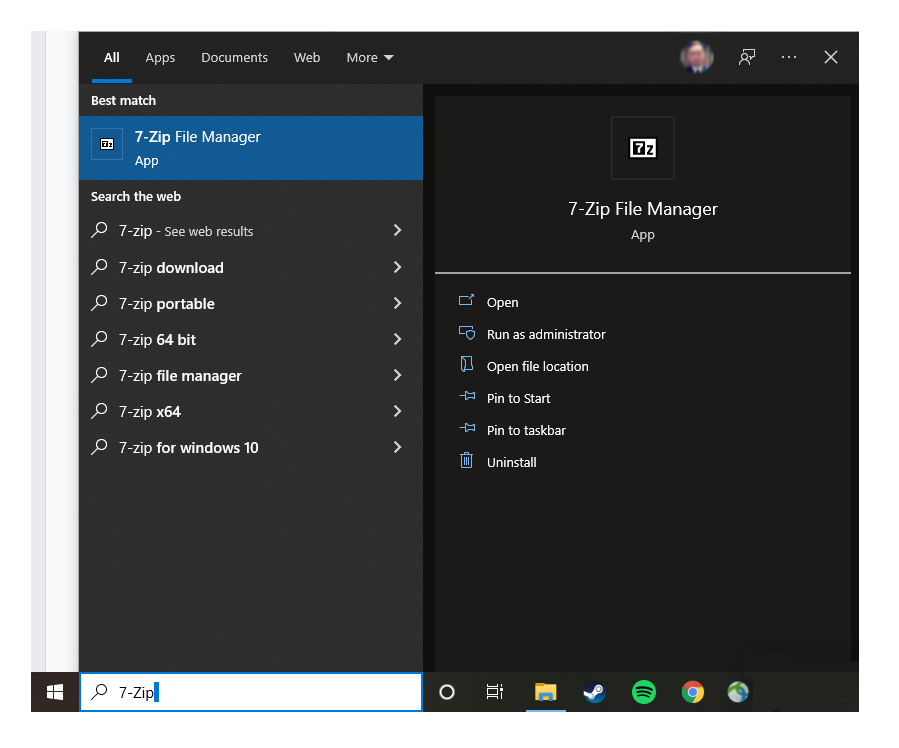Expand the More filter dropdown
Image resolution: width=899 pixels, height=748 pixels.
pyautogui.click(x=369, y=57)
